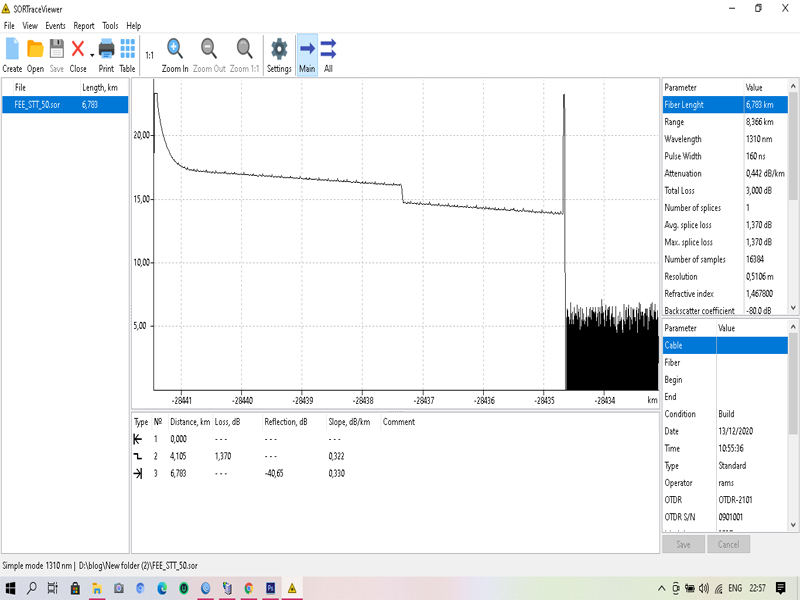Open the Report menu
800x600 pixels.
pyautogui.click(x=84, y=25)
